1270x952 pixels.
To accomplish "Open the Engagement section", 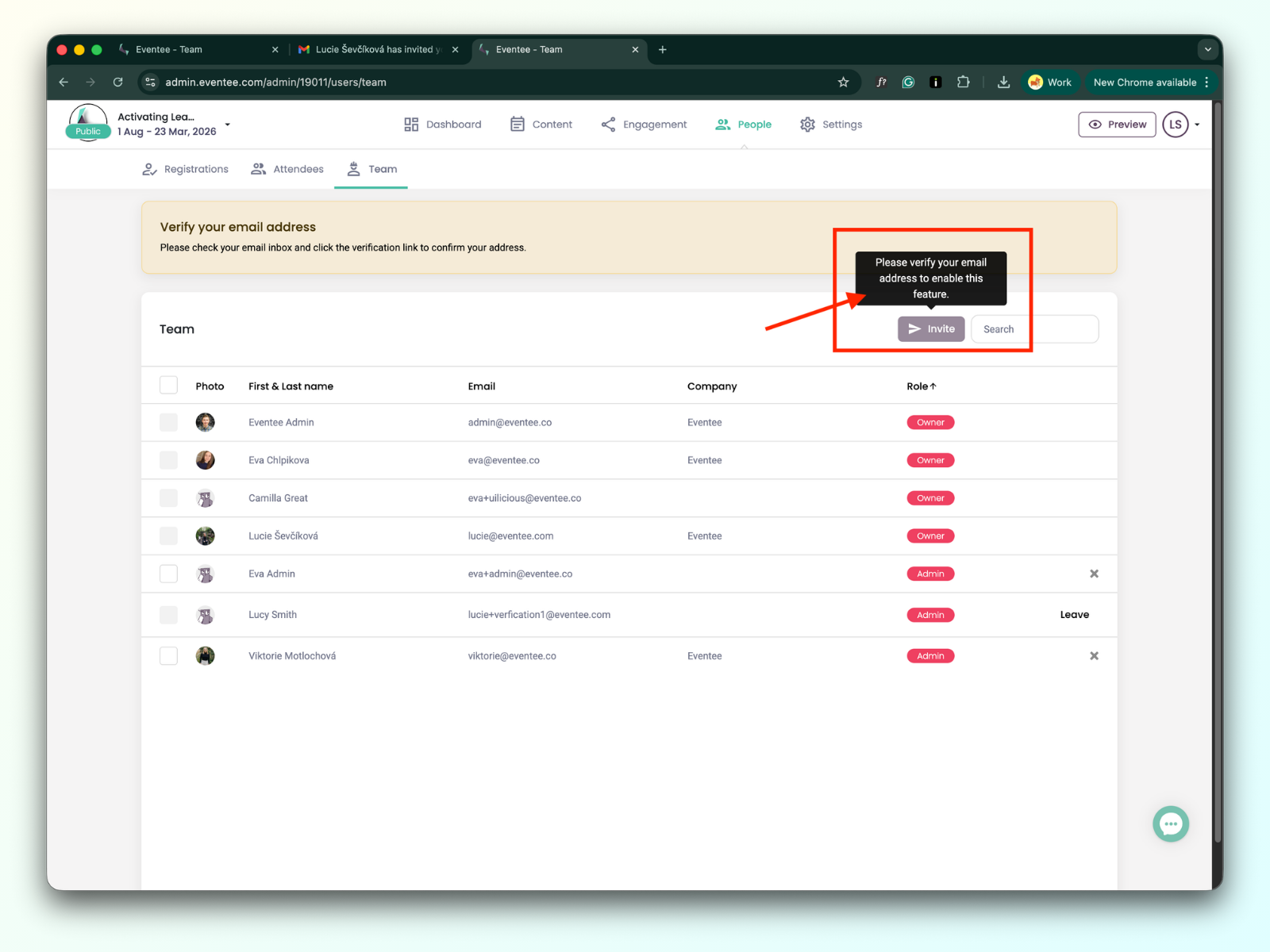I will pyautogui.click(x=644, y=125).
